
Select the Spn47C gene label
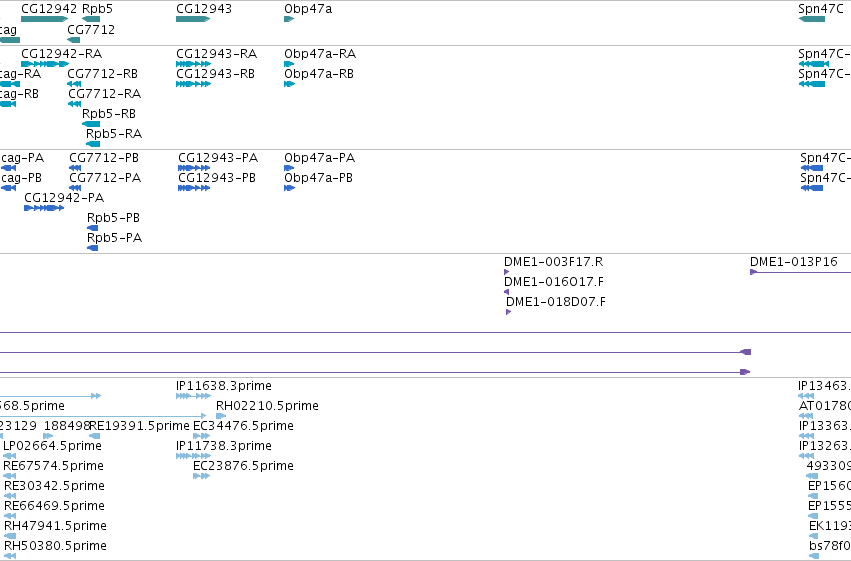820,9
